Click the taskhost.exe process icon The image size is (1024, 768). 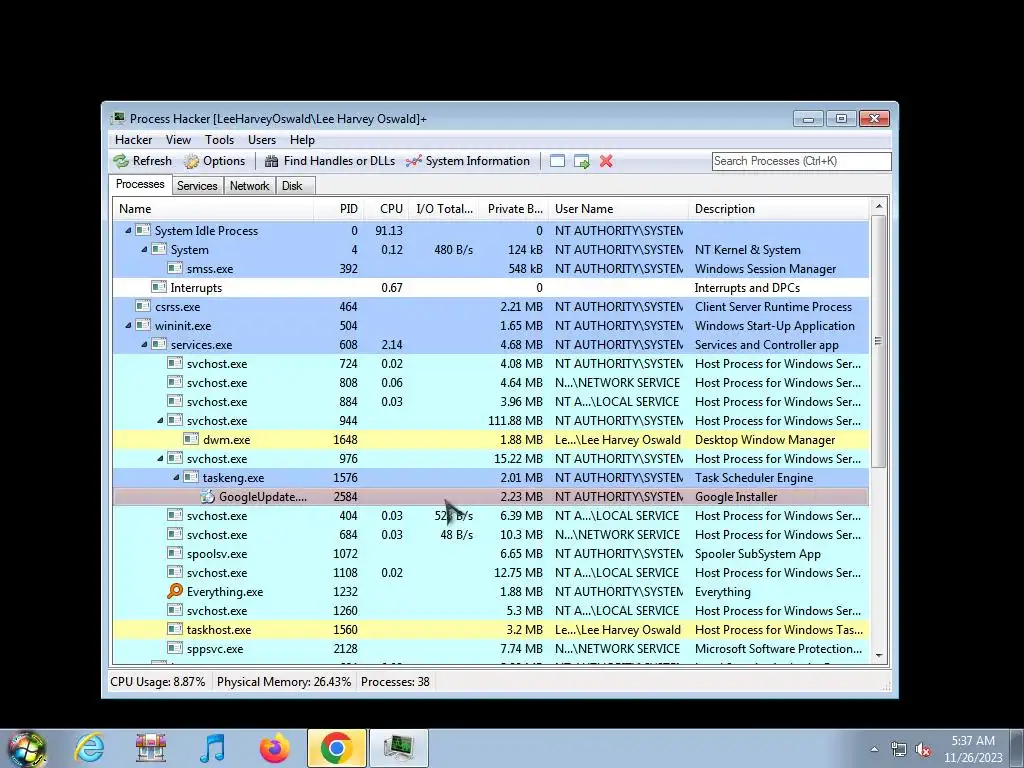(174, 630)
